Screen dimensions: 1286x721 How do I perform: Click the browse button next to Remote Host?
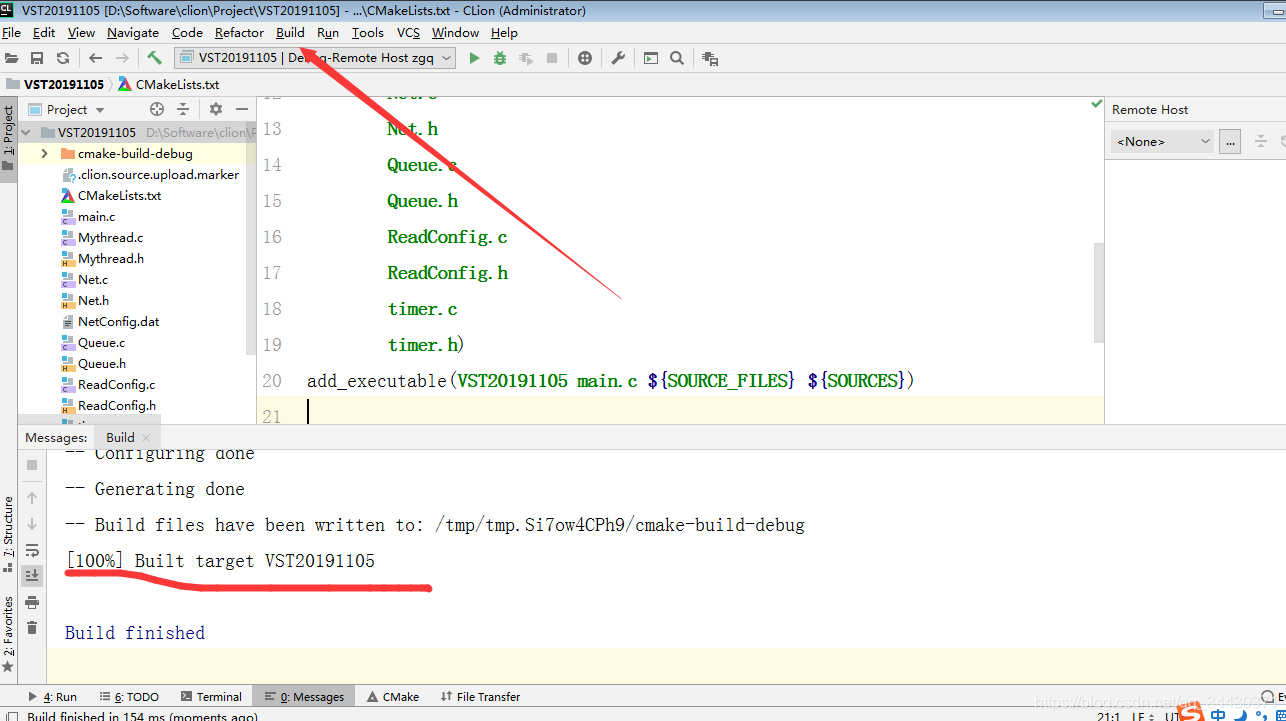pyautogui.click(x=1230, y=141)
